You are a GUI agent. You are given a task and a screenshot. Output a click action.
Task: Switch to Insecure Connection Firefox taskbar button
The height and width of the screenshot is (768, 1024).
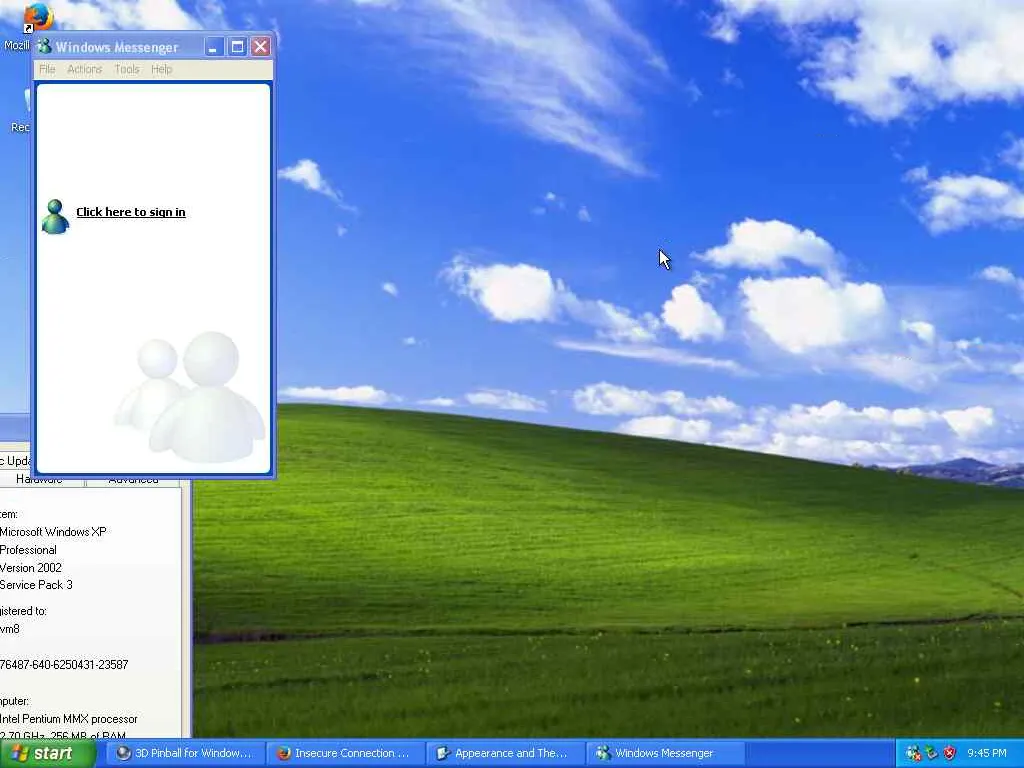pos(345,753)
